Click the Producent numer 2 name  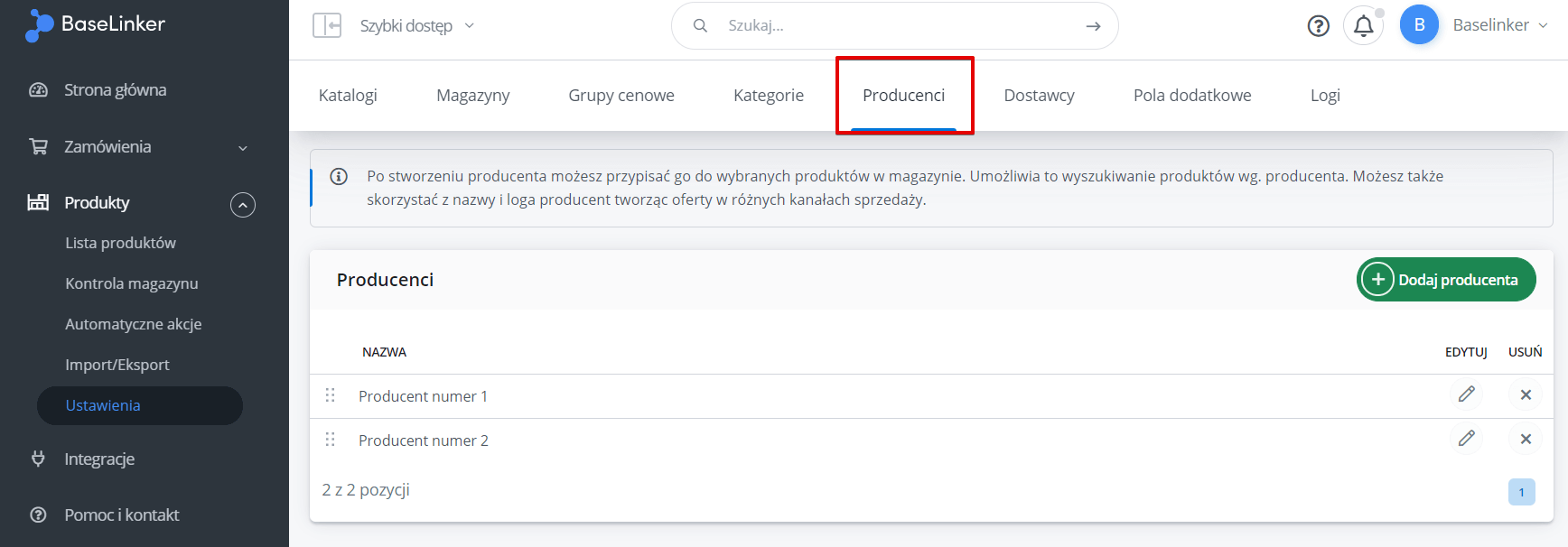click(424, 440)
